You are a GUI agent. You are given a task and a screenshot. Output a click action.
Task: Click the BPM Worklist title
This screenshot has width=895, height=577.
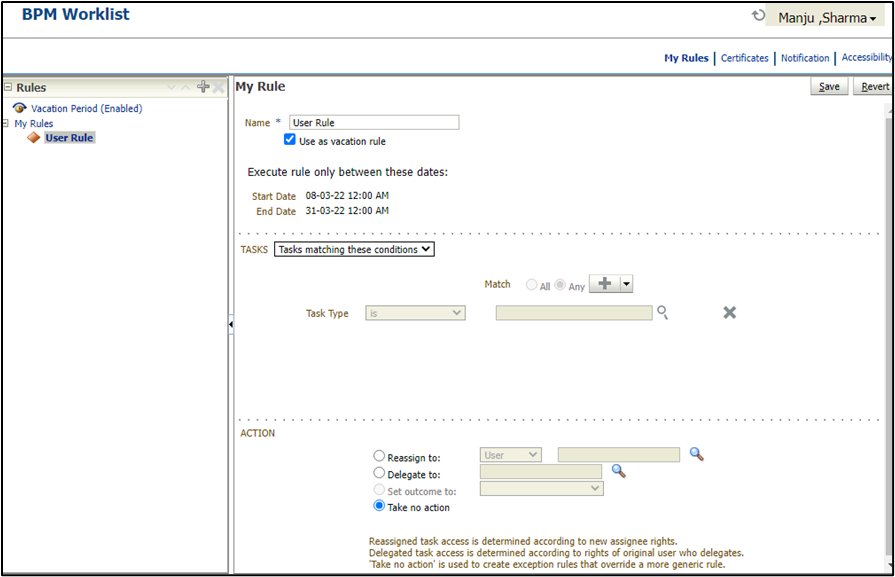76,14
